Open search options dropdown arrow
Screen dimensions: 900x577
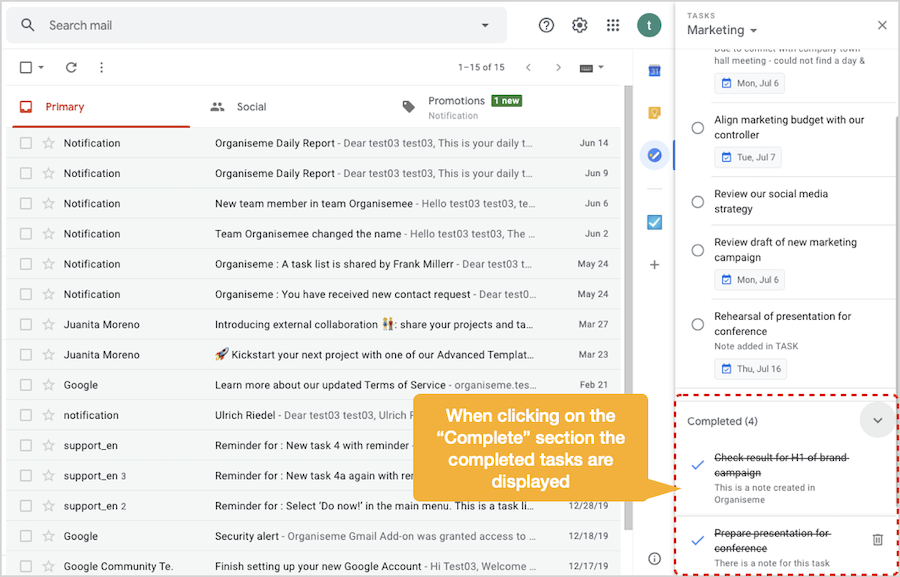click(485, 25)
